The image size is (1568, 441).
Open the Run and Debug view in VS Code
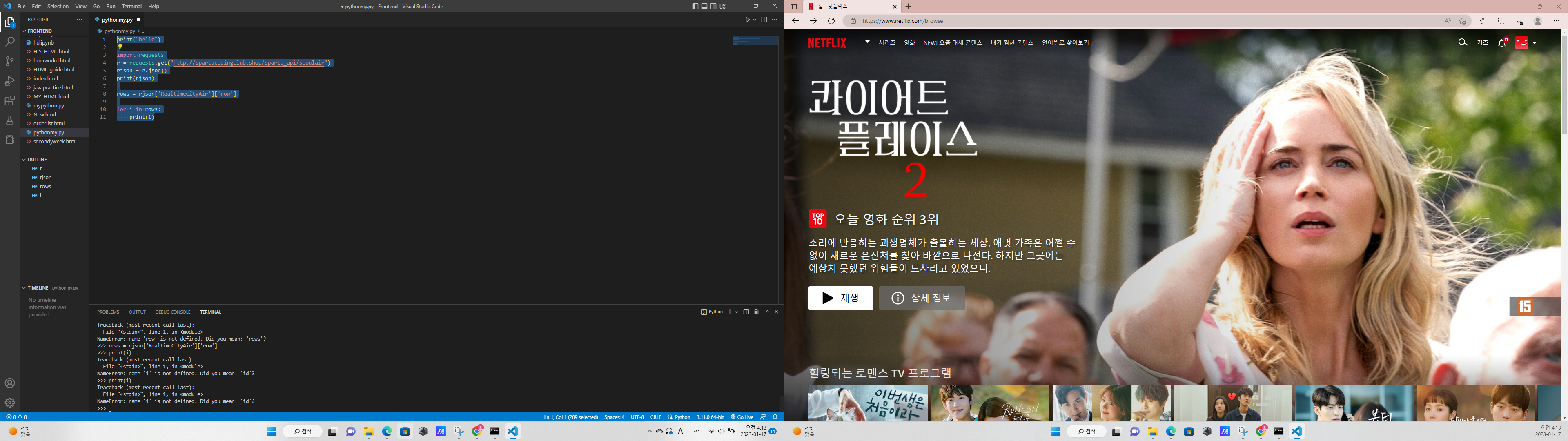tap(10, 81)
